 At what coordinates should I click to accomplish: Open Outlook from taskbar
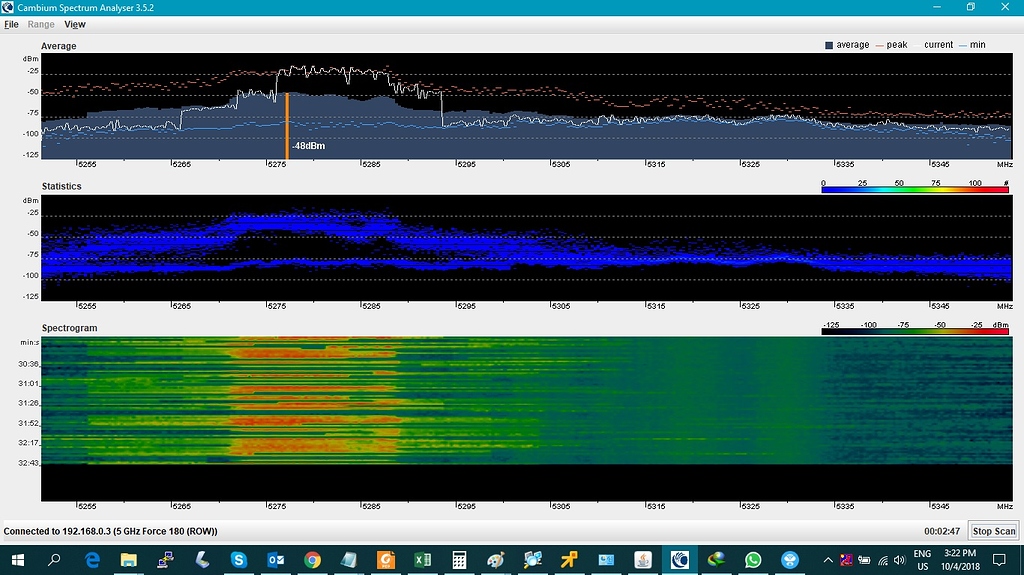click(x=276, y=560)
